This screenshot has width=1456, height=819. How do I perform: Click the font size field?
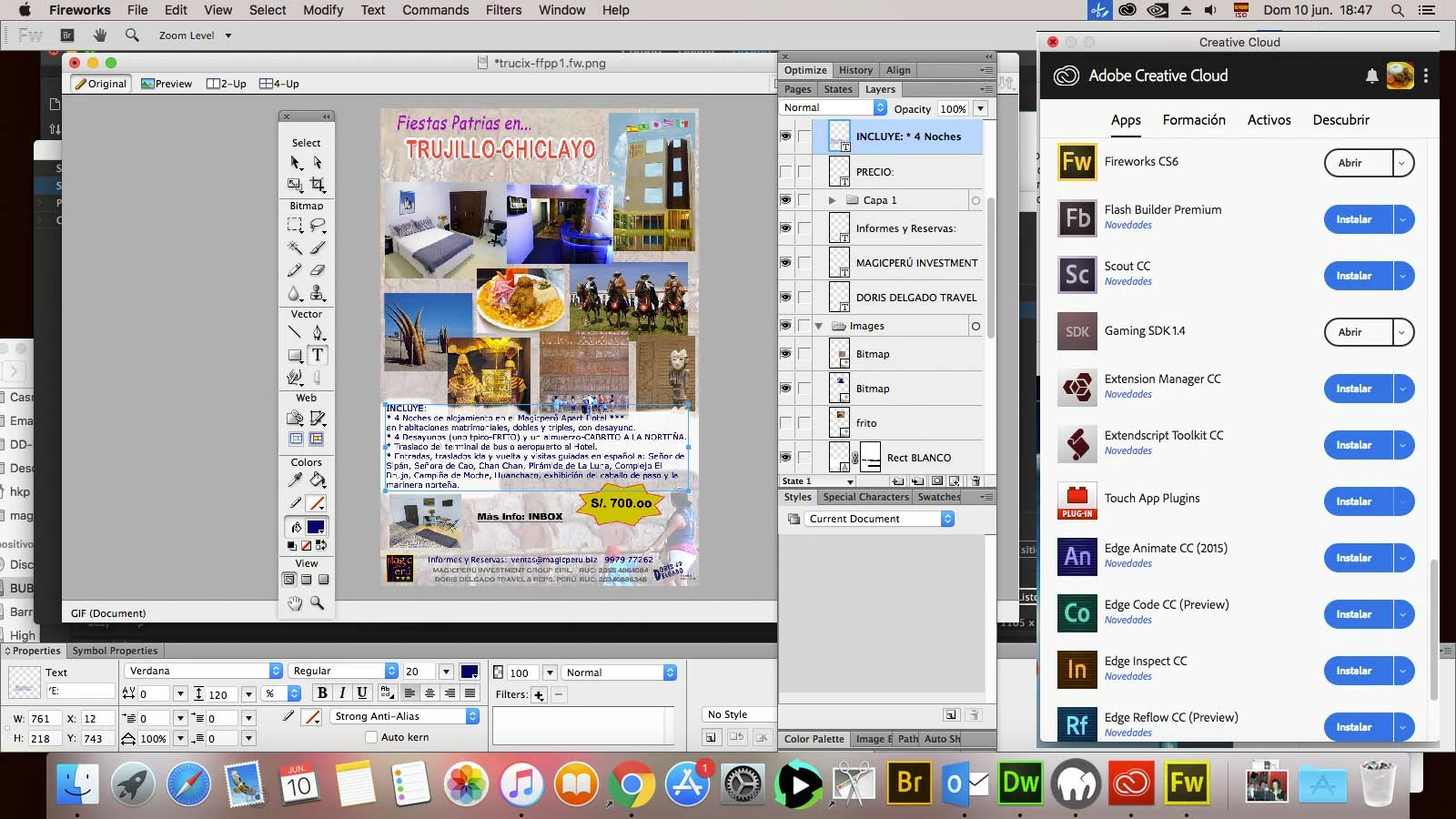point(419,672)
